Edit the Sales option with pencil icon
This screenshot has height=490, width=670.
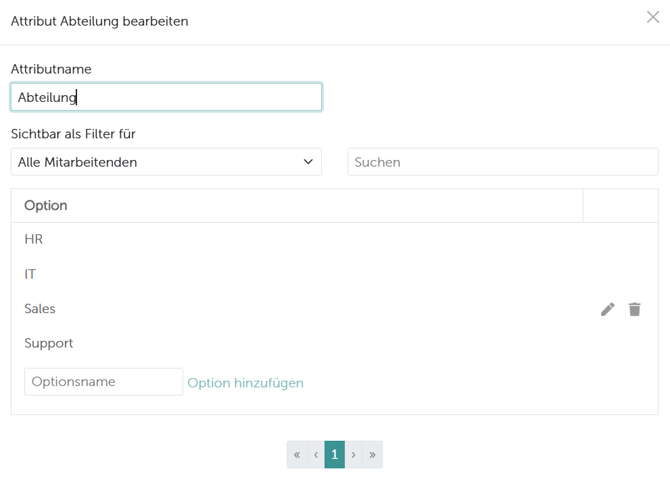pos(607,310)
